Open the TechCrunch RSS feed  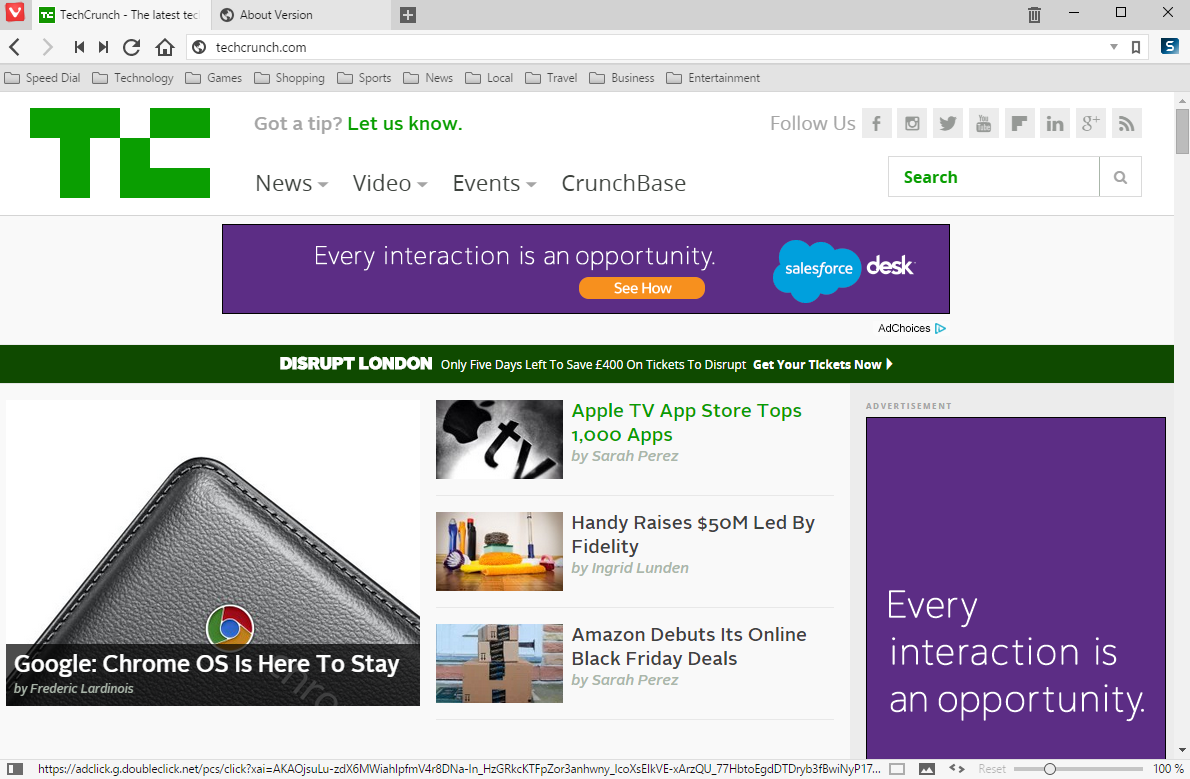[1126, 123]
